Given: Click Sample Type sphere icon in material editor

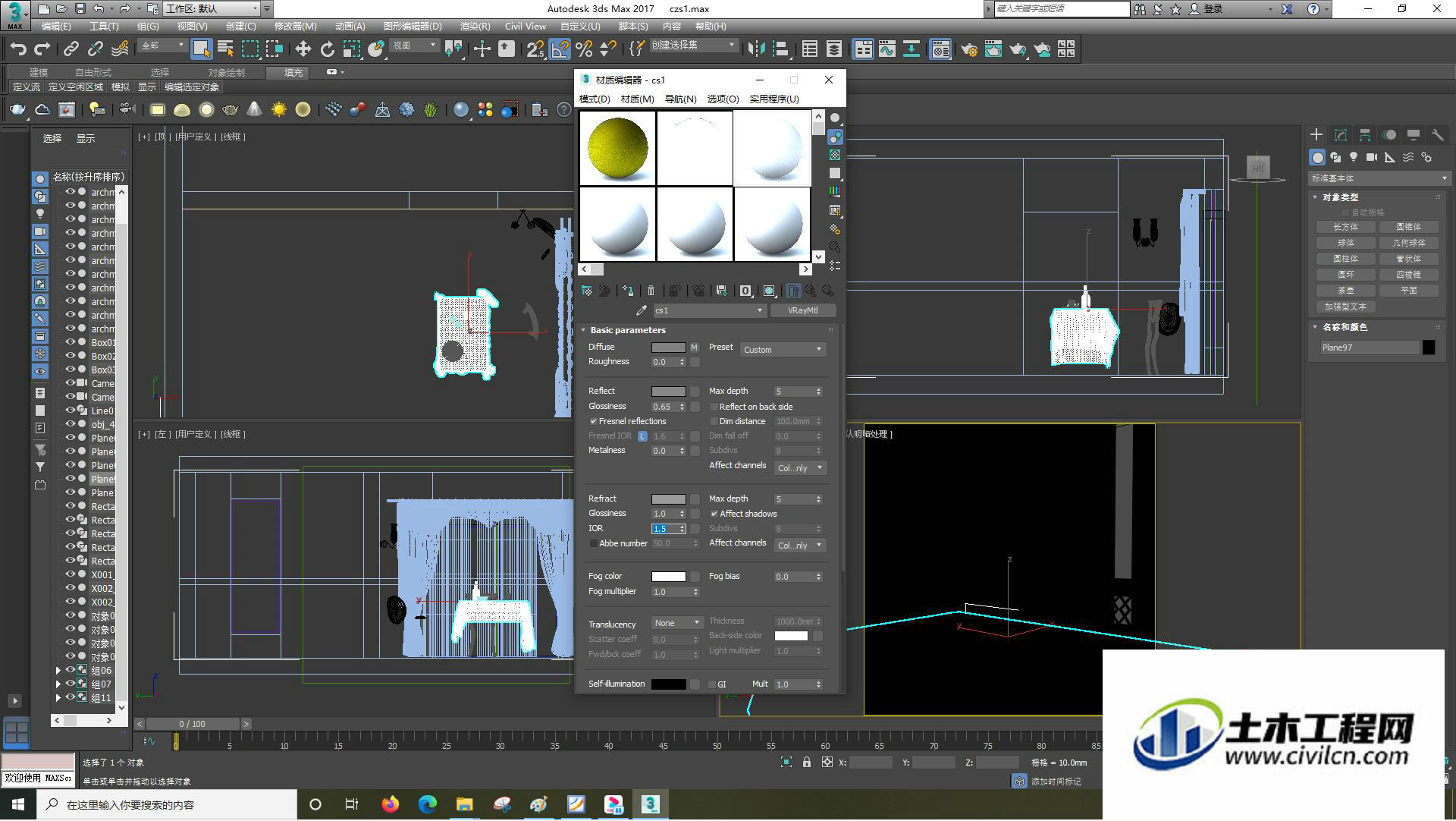Looking at the screenshot, I should pos(835,118).
